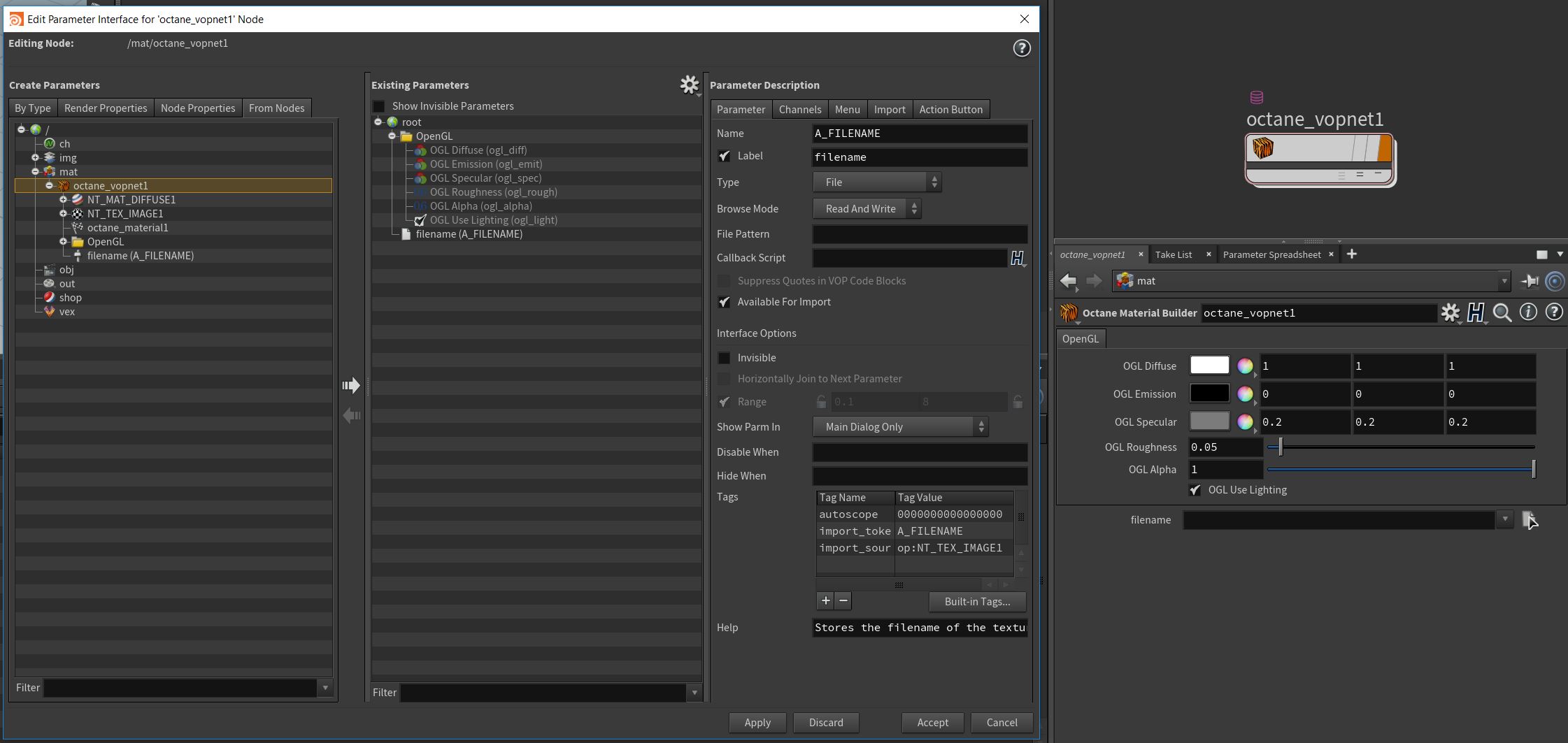Open the Type dropdown set to File

(877, 182)
